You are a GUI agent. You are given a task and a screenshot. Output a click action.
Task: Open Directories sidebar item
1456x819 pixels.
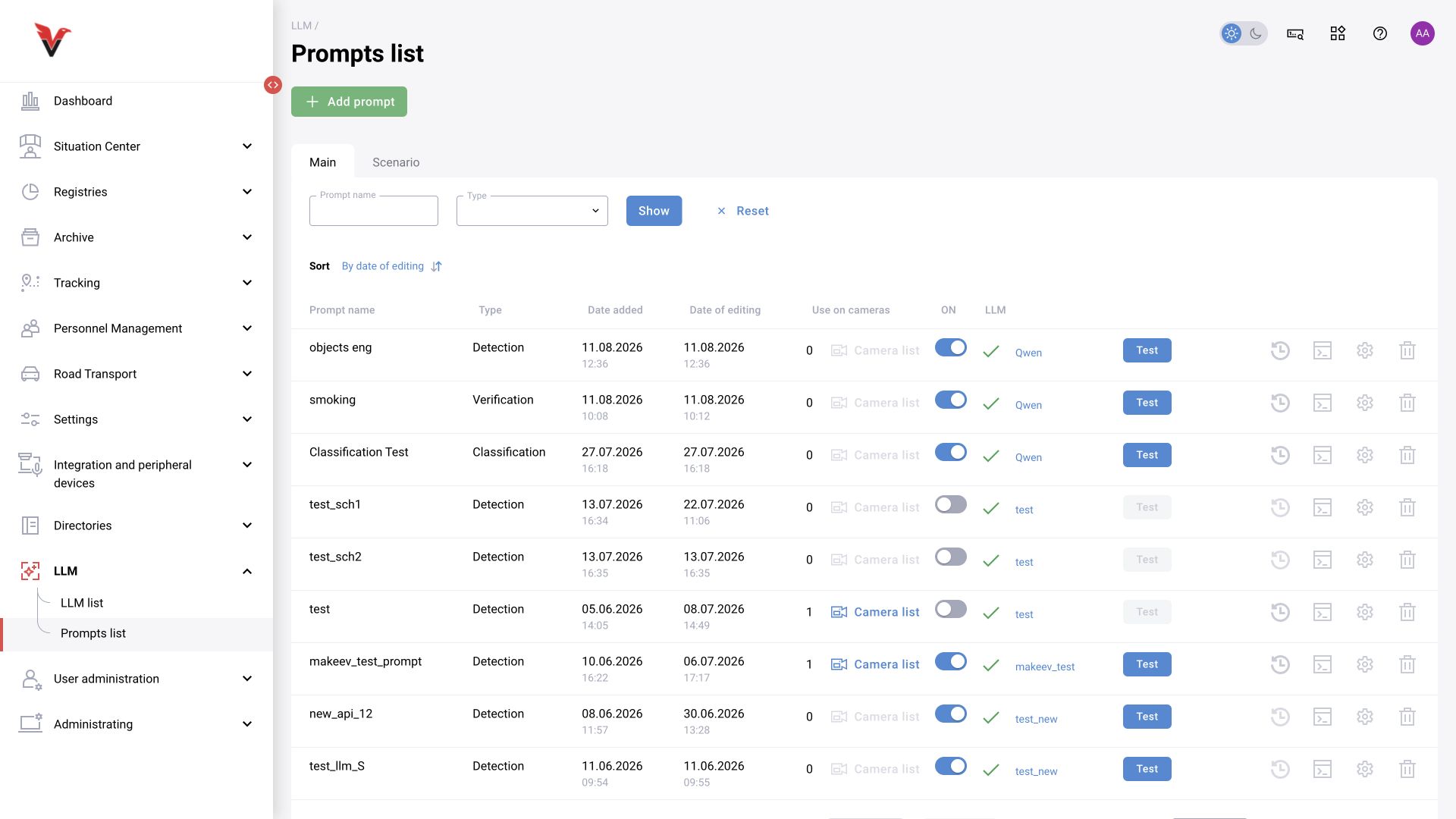click(136, 526)
